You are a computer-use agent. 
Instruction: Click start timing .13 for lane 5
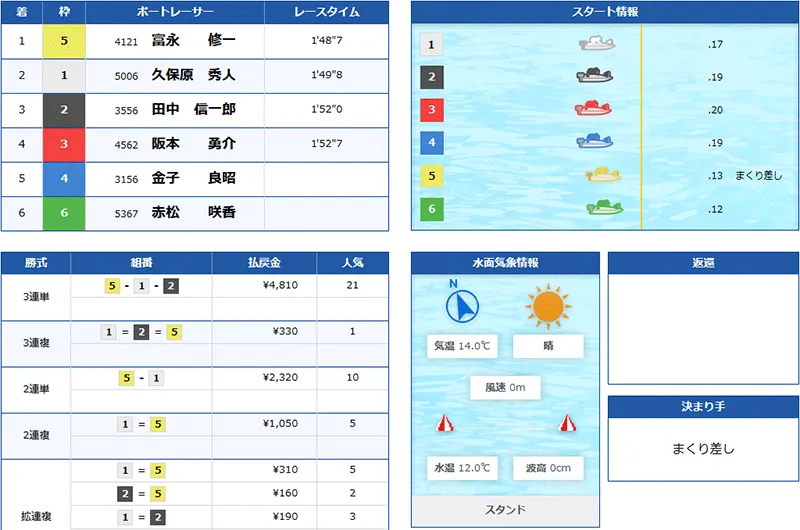pos(715,175)
